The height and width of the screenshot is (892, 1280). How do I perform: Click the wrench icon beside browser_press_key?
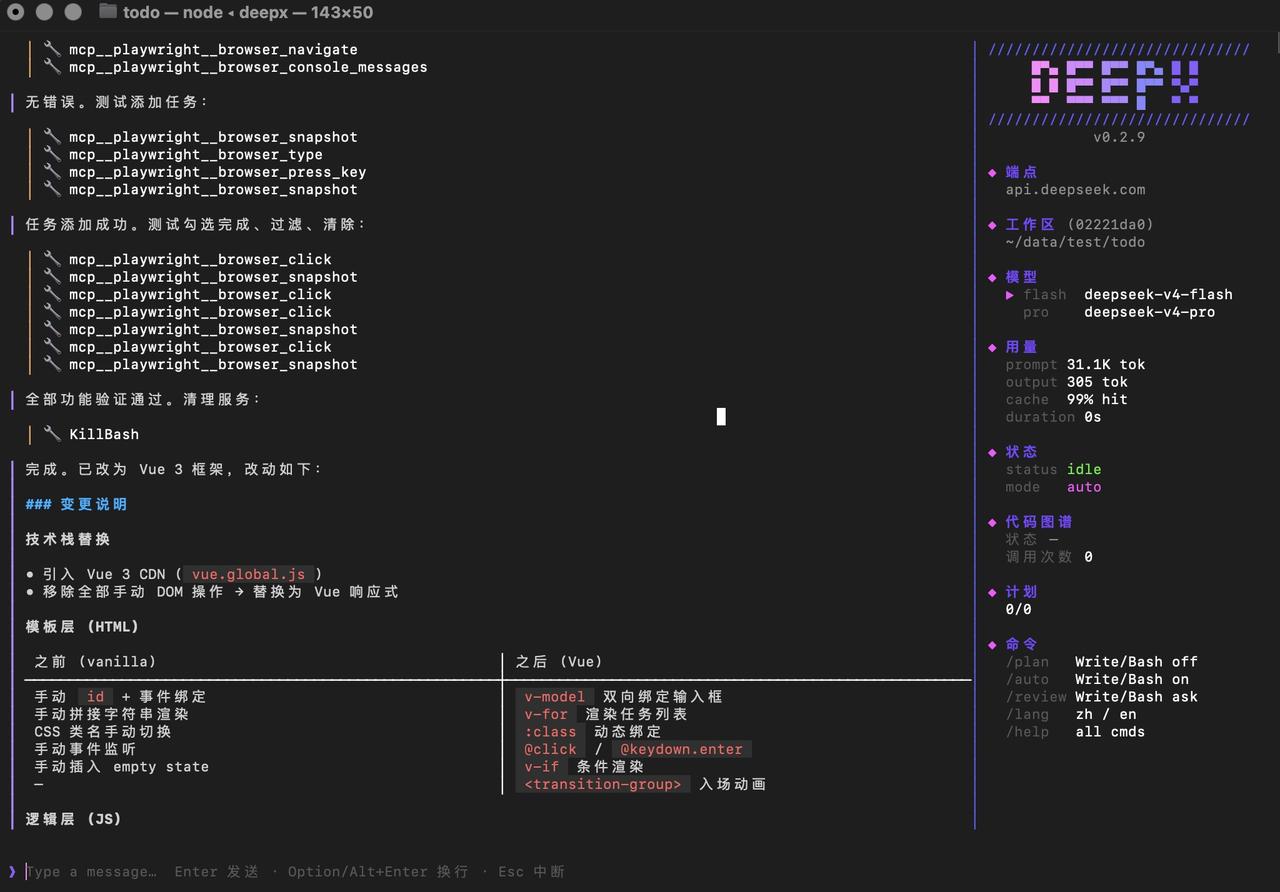click(52, 172)
